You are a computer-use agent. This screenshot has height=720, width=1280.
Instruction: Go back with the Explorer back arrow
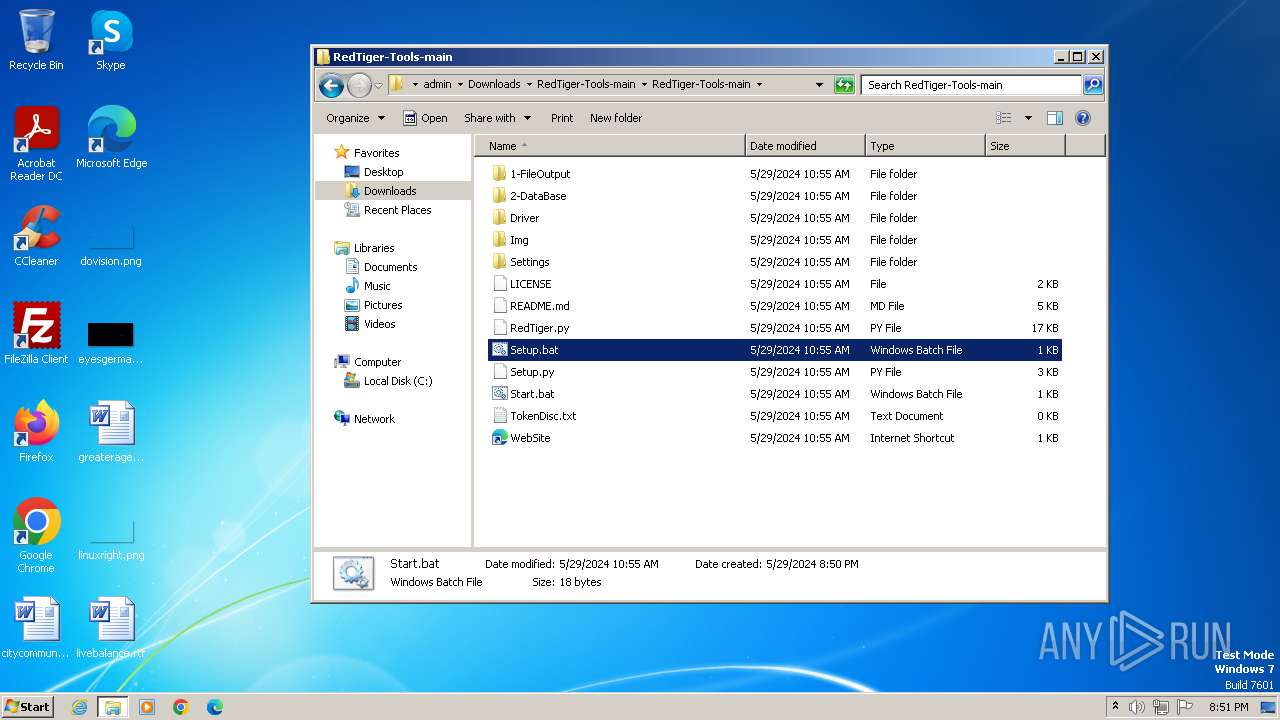tap(332, 85)
